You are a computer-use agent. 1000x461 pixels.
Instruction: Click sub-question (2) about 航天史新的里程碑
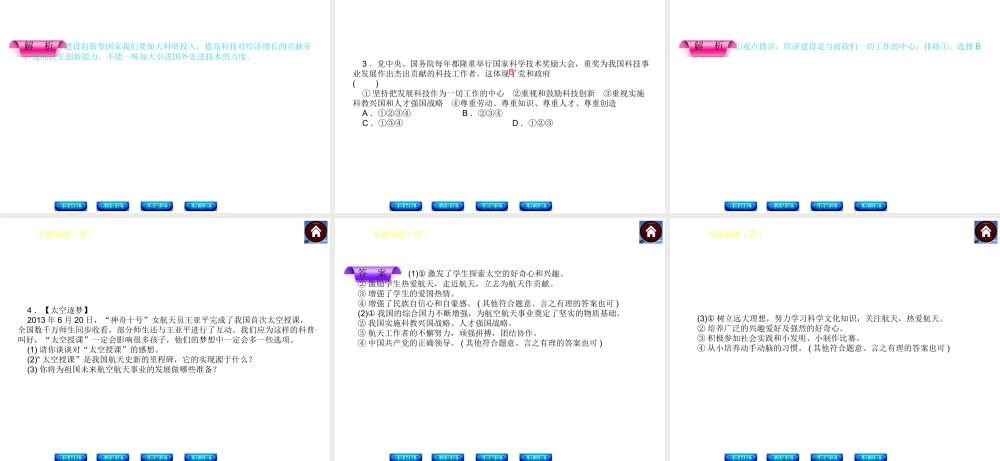tap(140, 359)
